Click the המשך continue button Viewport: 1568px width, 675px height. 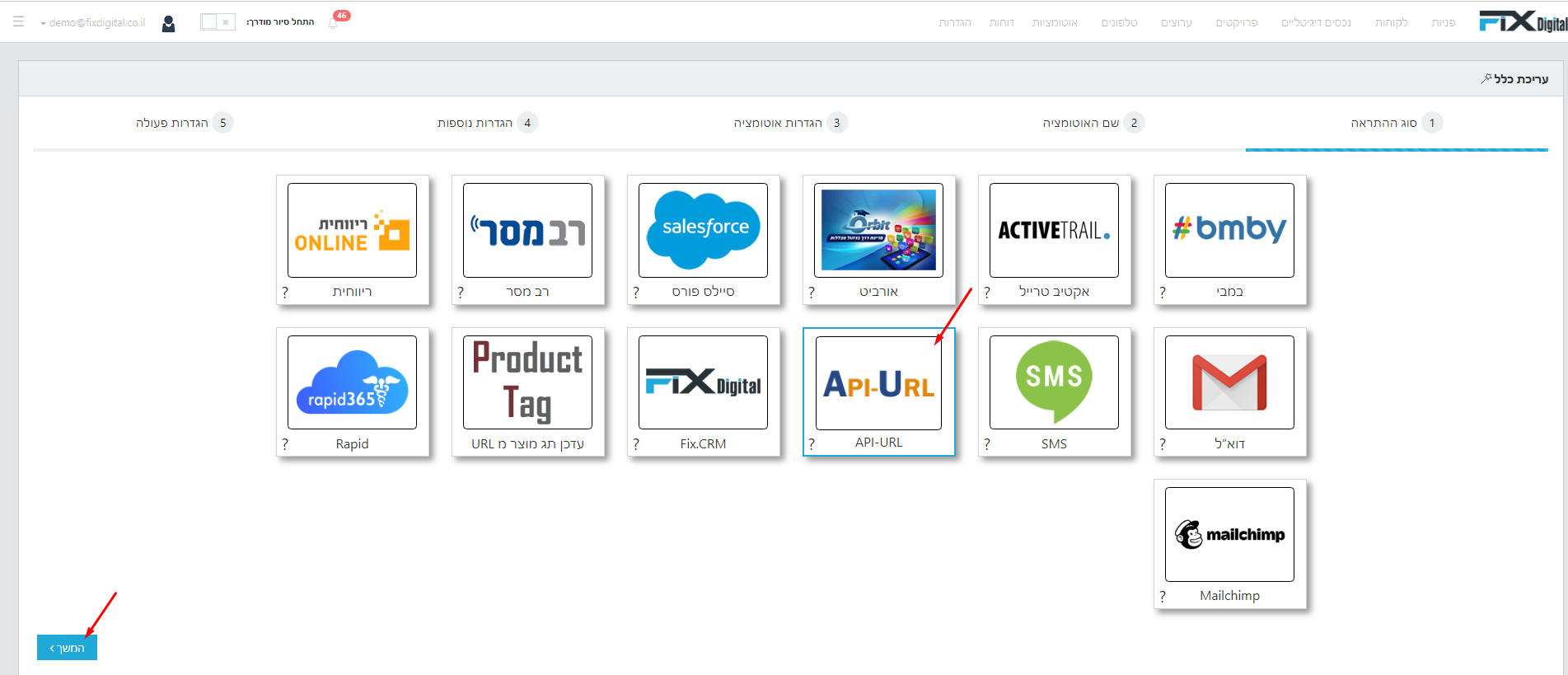click(x=67, y=648)
